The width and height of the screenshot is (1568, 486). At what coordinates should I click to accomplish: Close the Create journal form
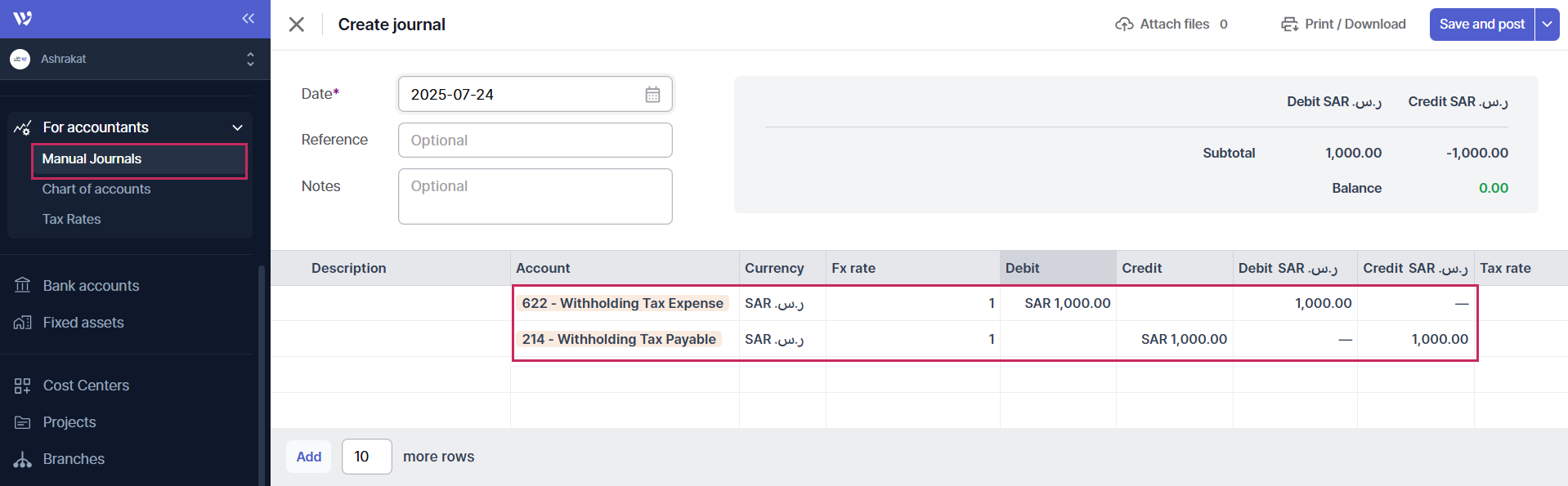pos(297,25)
